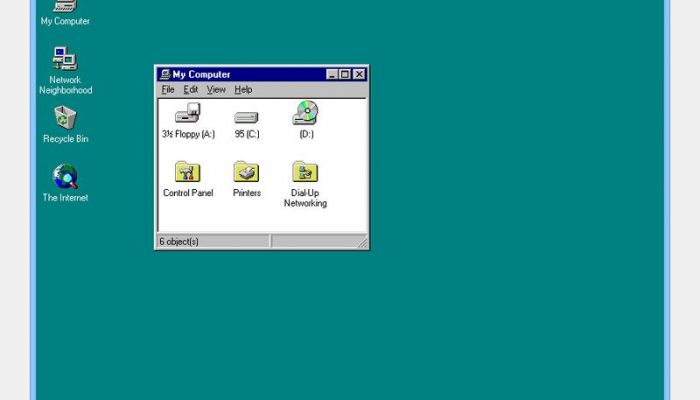This screenshot has height=400, width=700.
Task: Select the 95 (C:) hard drive icon
Action: (246, 117)
